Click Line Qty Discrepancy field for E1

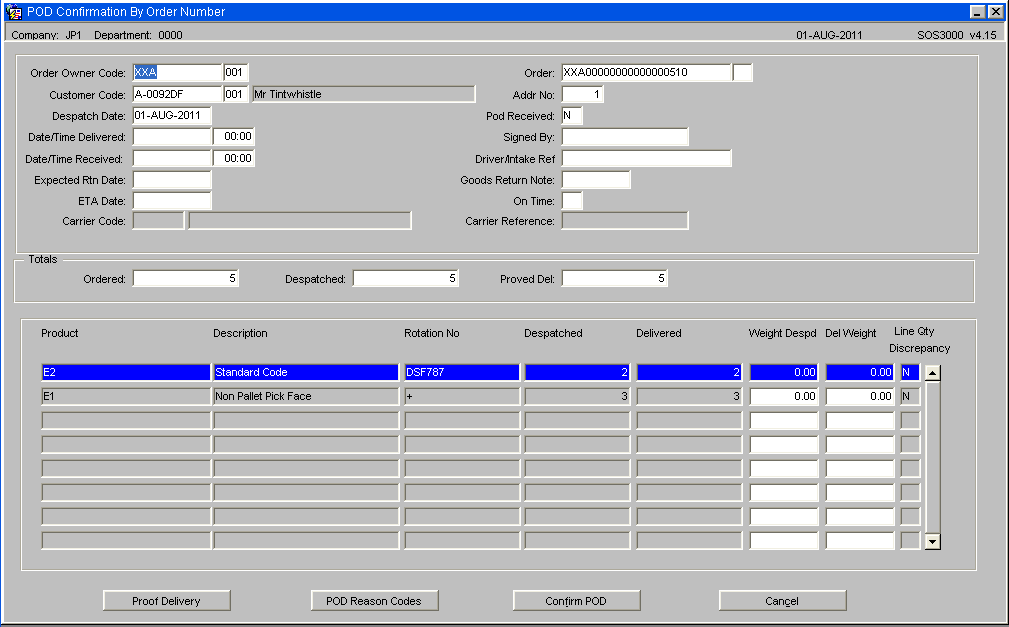tap(910, 396)
